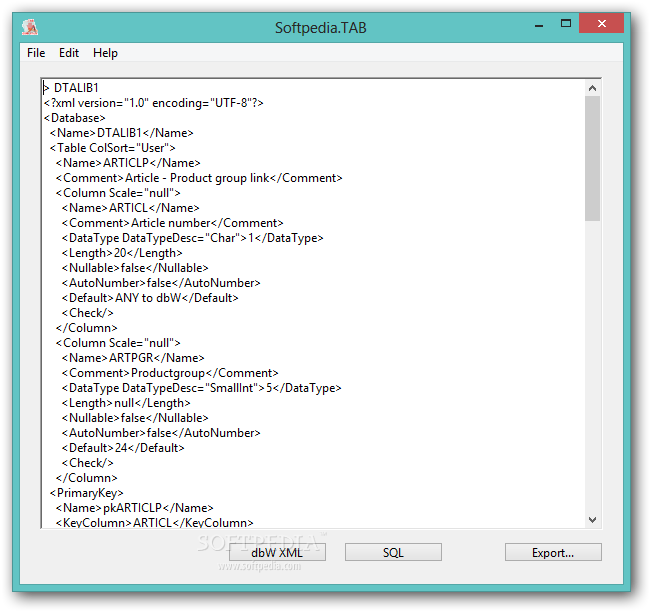
Task: Click the line <Length>null</Length>
Action: point(126,403)
